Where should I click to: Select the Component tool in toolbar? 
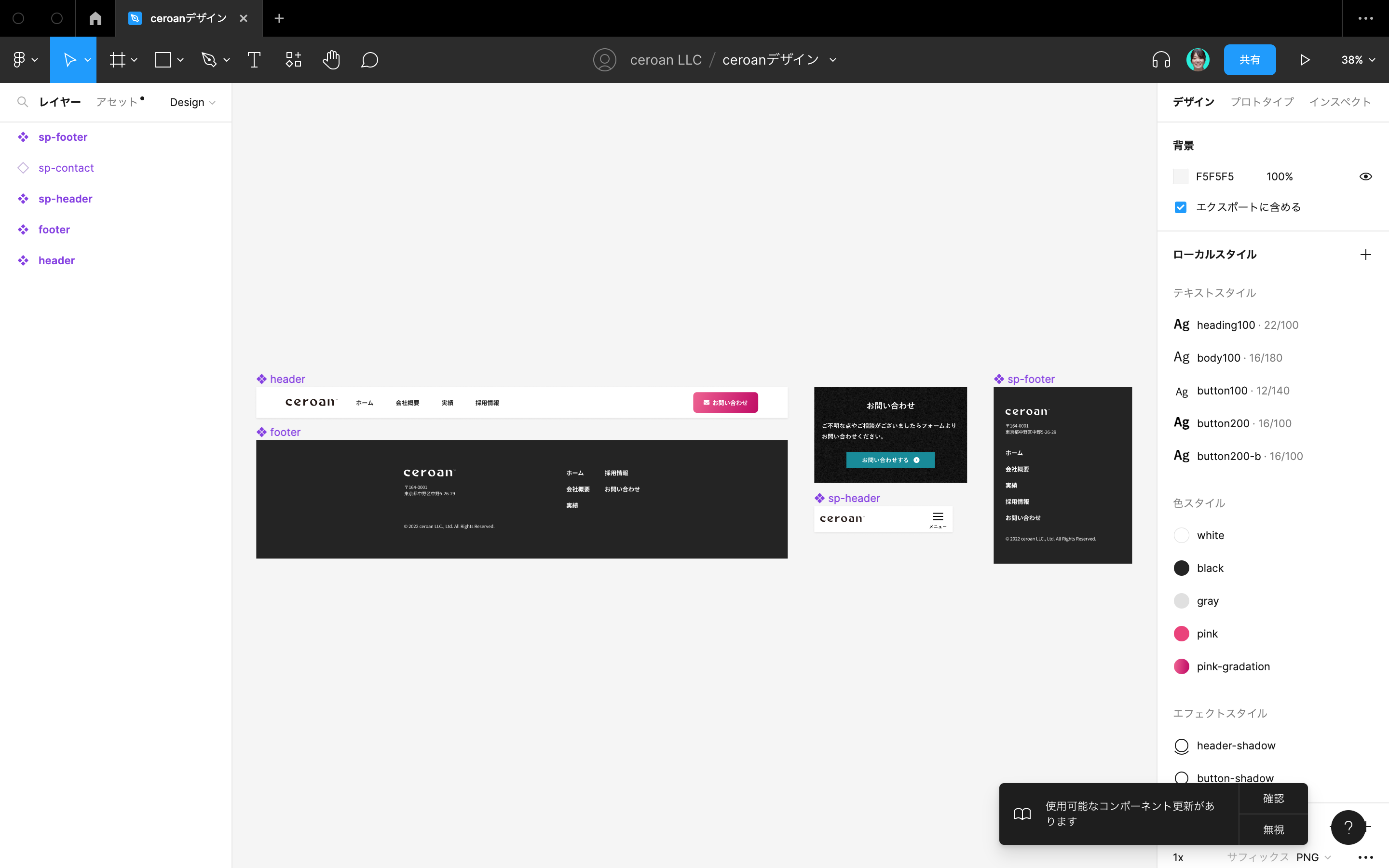pyautogui.click(x=293, y=60)
